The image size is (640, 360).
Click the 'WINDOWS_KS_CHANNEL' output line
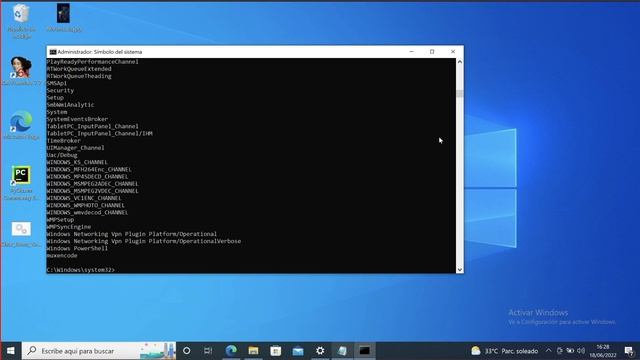77,162
